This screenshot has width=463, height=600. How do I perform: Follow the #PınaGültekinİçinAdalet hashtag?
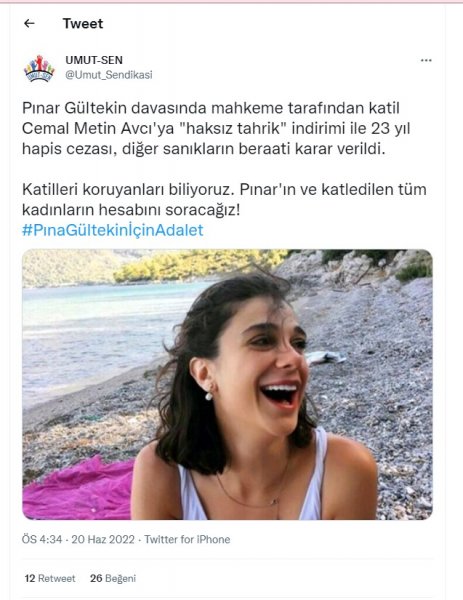(113, 230)
